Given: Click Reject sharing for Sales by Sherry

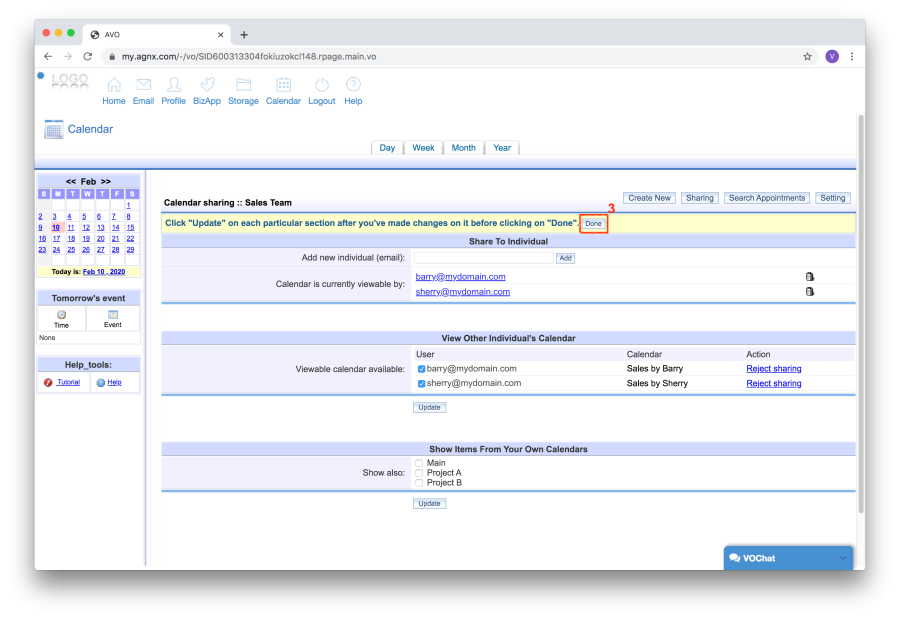Looking at the screenshot, I should [773, 383].
